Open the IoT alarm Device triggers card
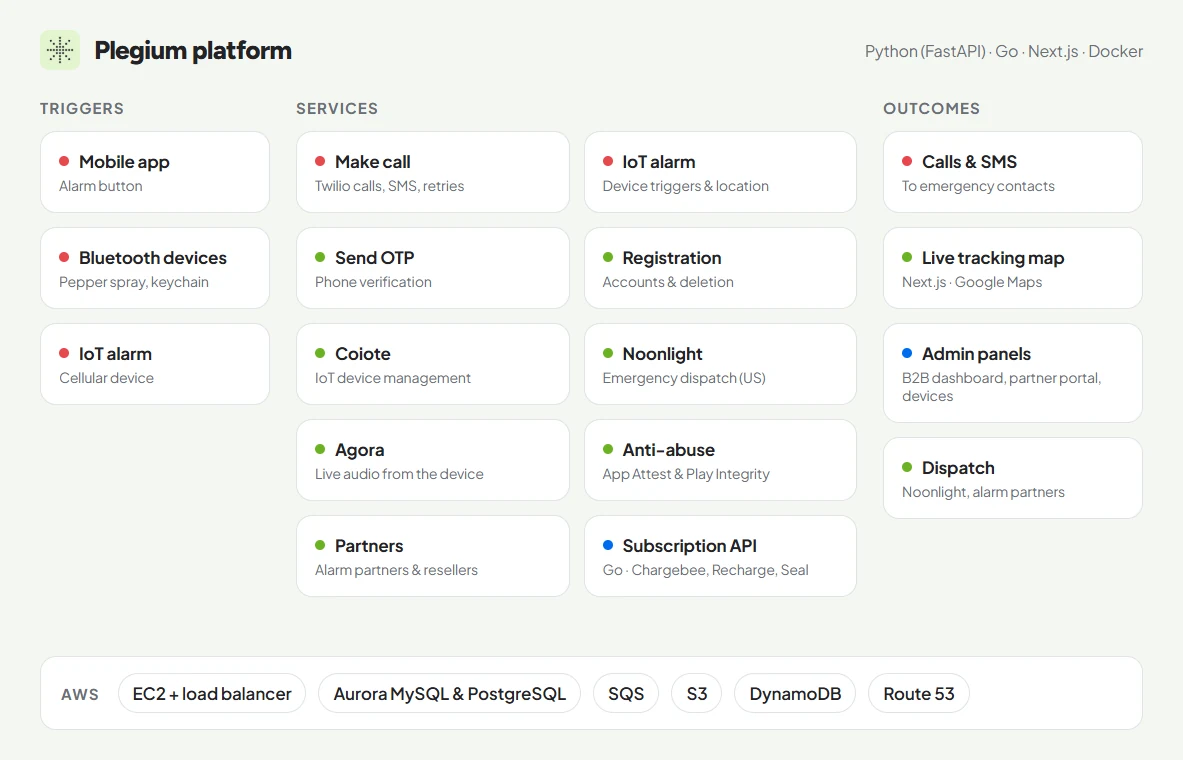Viewport: 1183px width, 760px height. pyautogui.click(x=721, y=172)
